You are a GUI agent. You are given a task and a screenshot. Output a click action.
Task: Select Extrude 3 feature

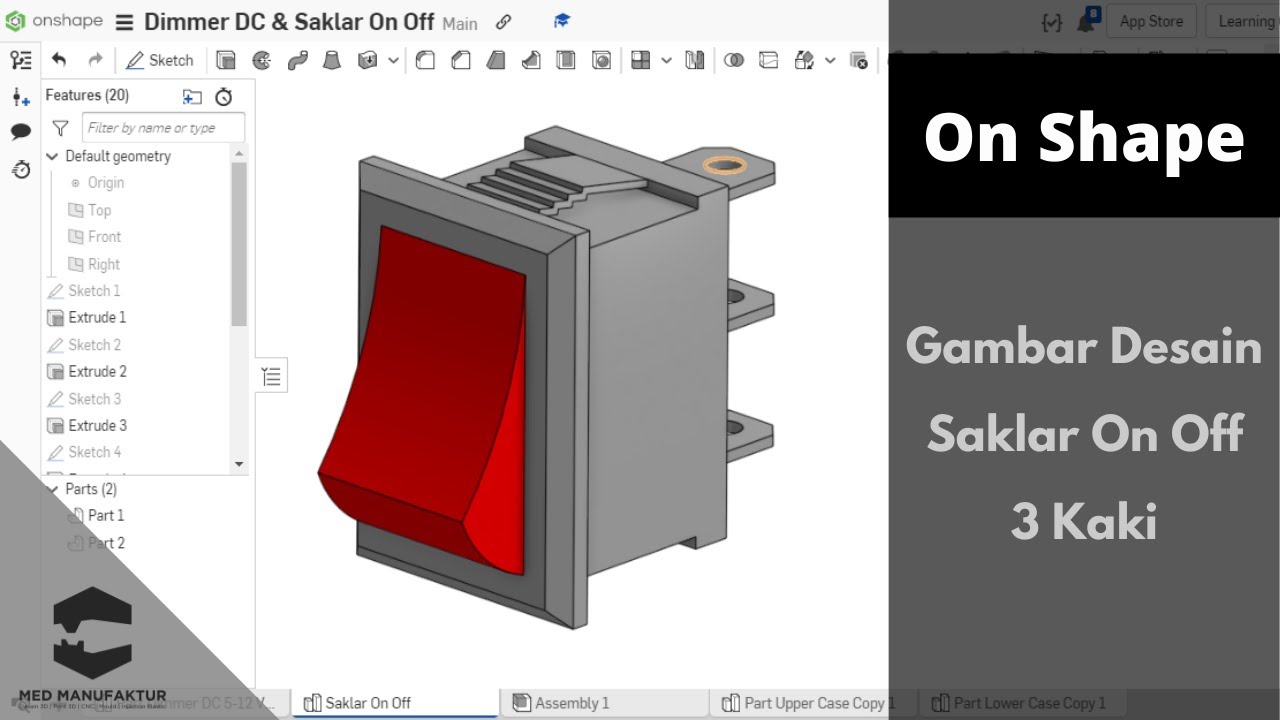(97, 426)
